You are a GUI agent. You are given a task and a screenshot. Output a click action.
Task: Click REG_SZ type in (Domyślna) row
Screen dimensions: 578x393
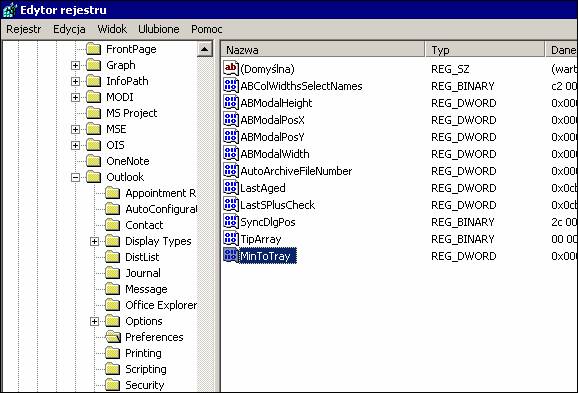click(450, 69)
